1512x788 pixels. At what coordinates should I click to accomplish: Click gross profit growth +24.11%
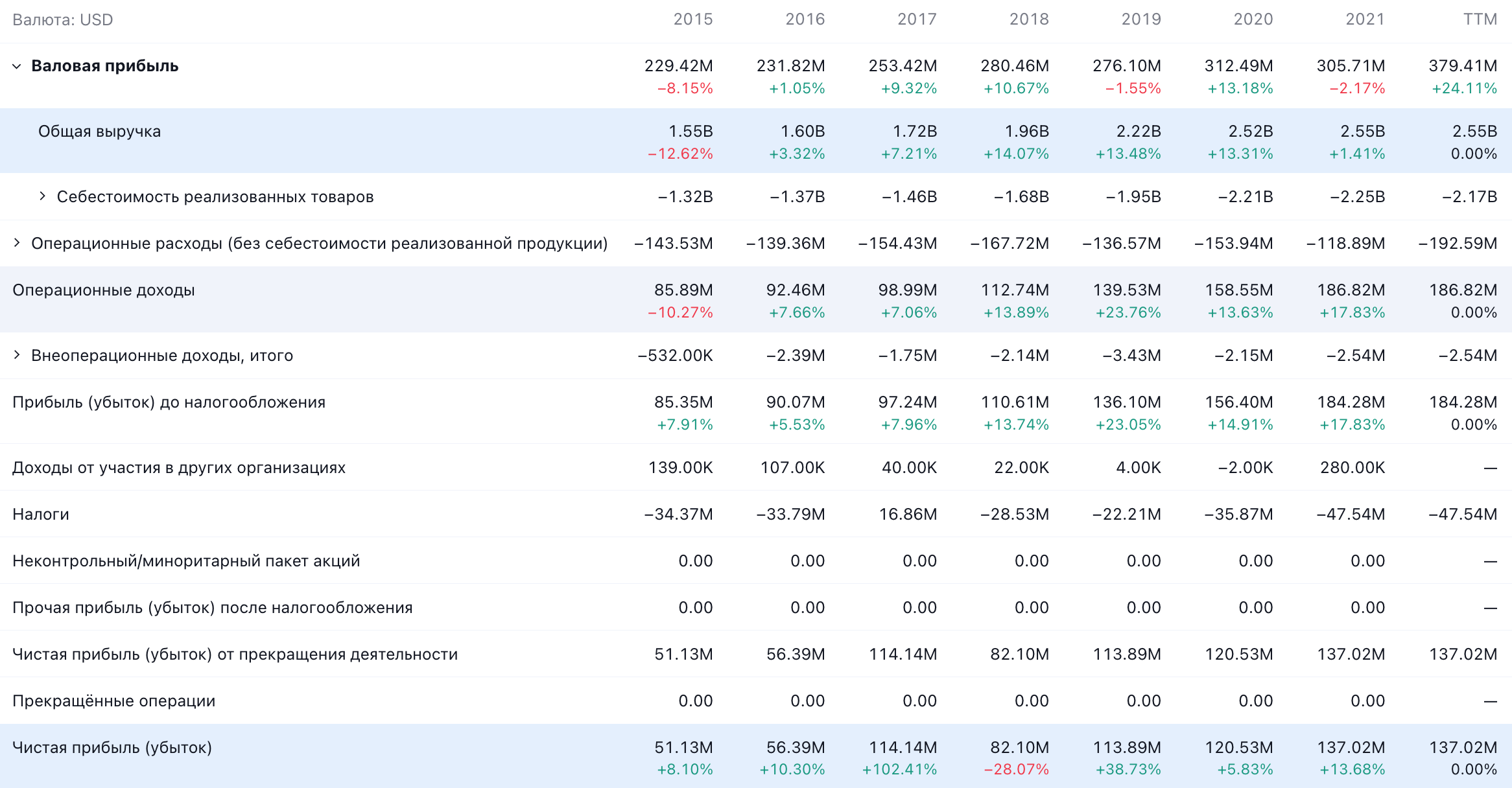(x=1465, y=88)
